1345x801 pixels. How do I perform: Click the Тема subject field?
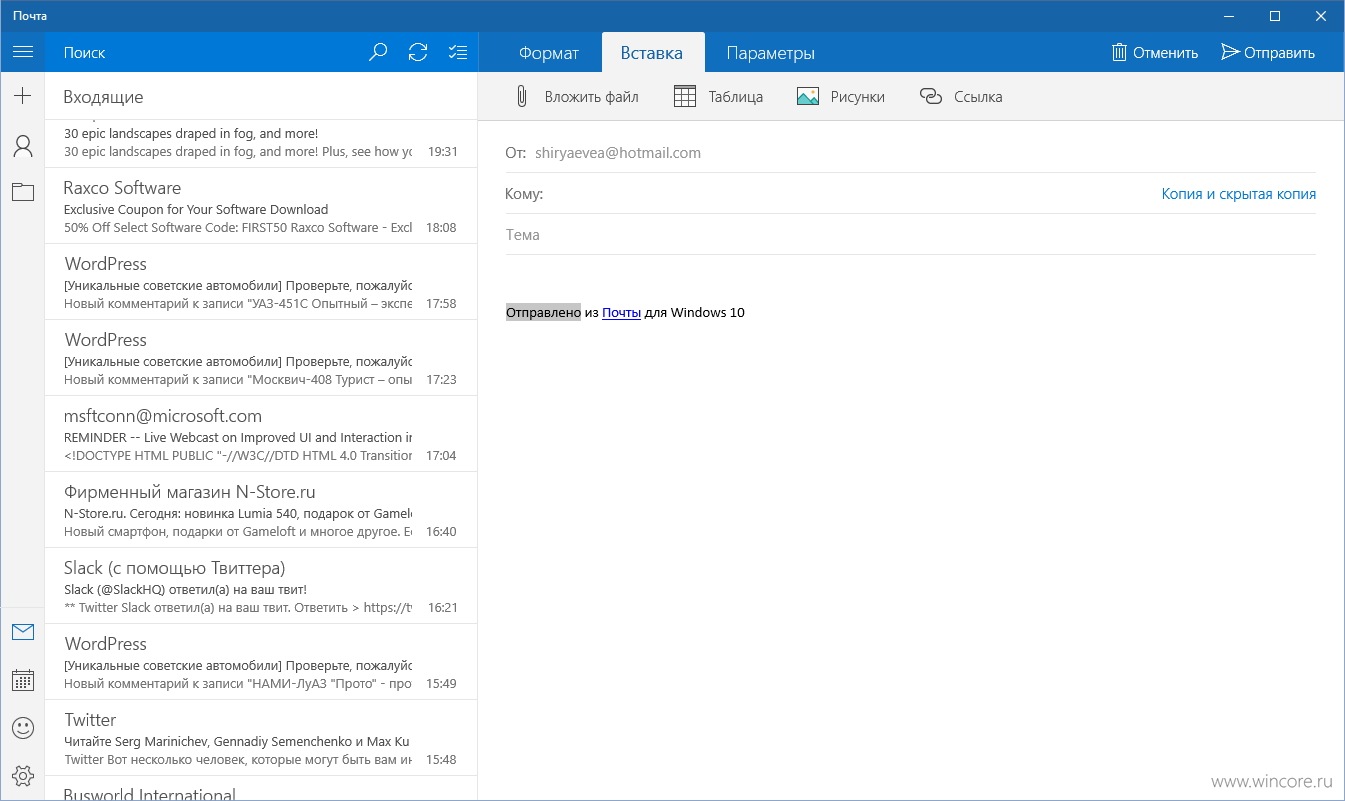[910, 235]
